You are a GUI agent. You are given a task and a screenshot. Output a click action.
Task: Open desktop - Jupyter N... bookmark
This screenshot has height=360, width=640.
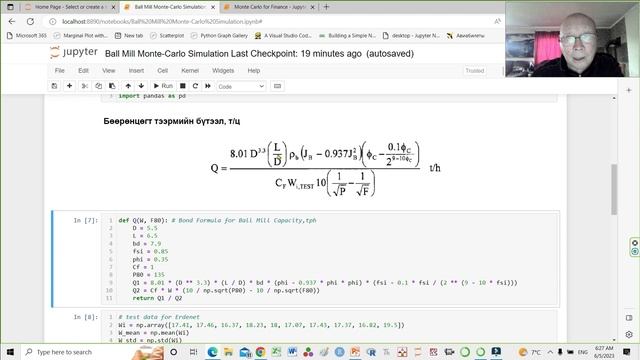[x=411, y=36]
